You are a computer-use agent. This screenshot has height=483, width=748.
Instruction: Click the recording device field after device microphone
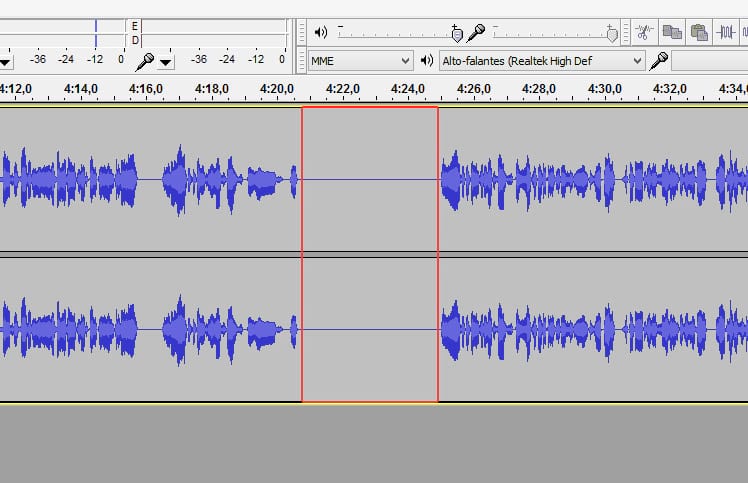point(709,61)
